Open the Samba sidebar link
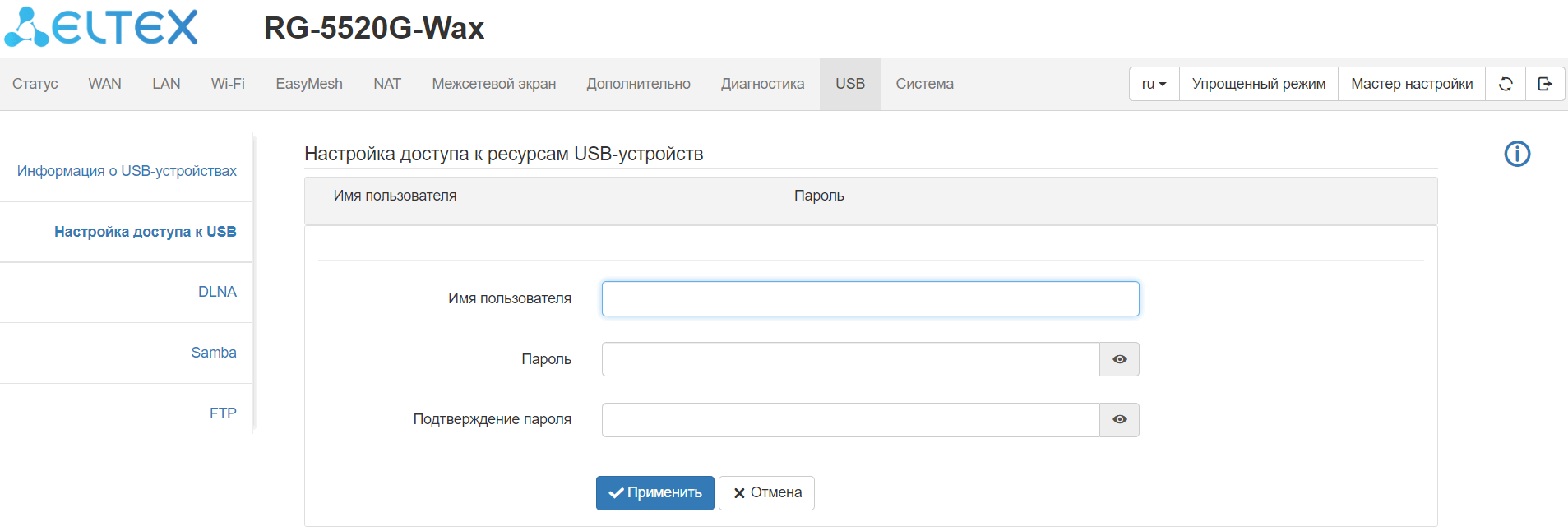Image resolution: width=1568 pixels, height=531 pixels. click(x=214, y=353)
